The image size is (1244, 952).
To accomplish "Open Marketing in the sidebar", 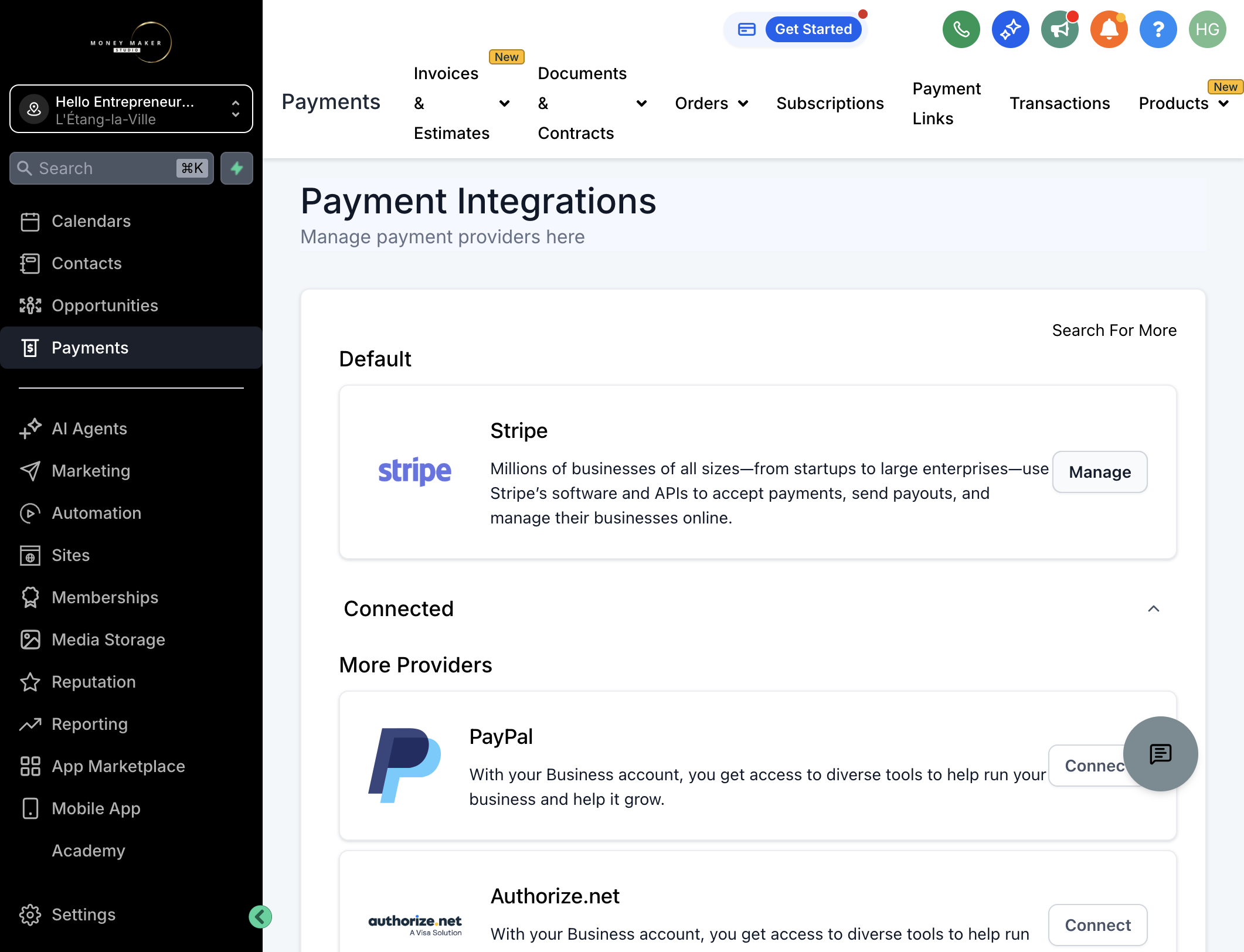I will click(131, 471).
